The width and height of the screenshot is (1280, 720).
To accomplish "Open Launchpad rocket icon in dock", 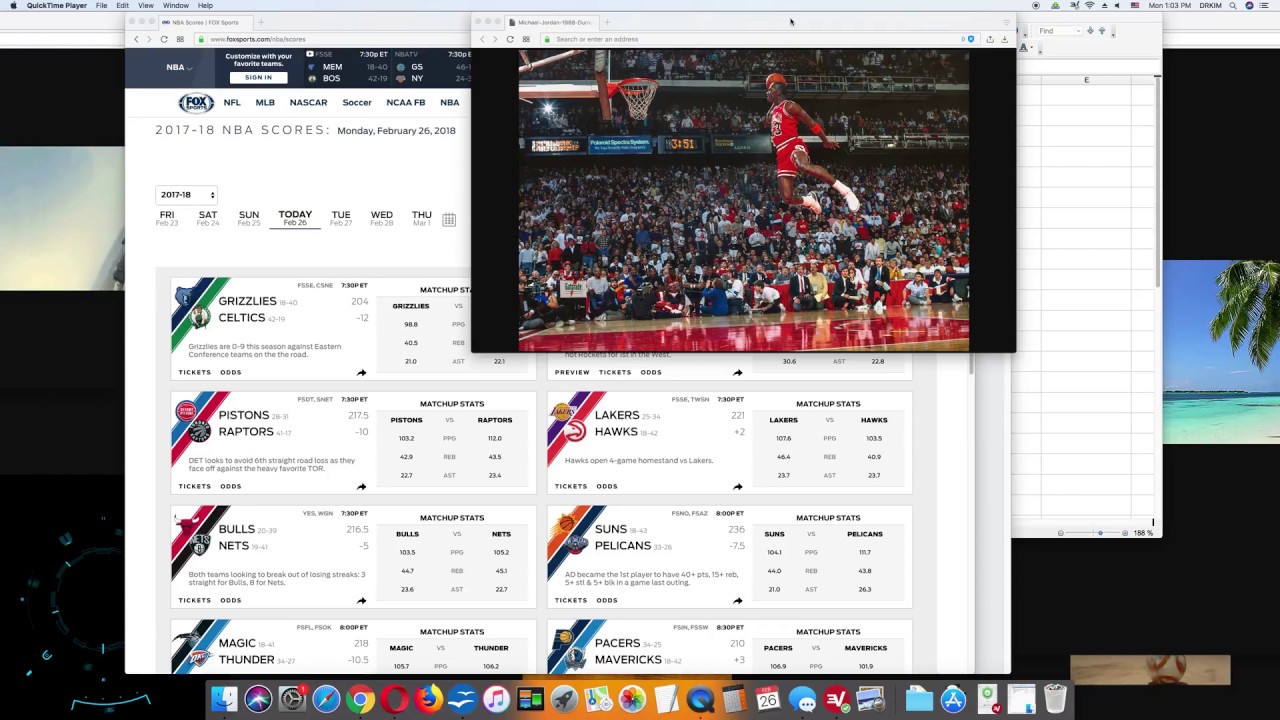I will tap(564, 699).
